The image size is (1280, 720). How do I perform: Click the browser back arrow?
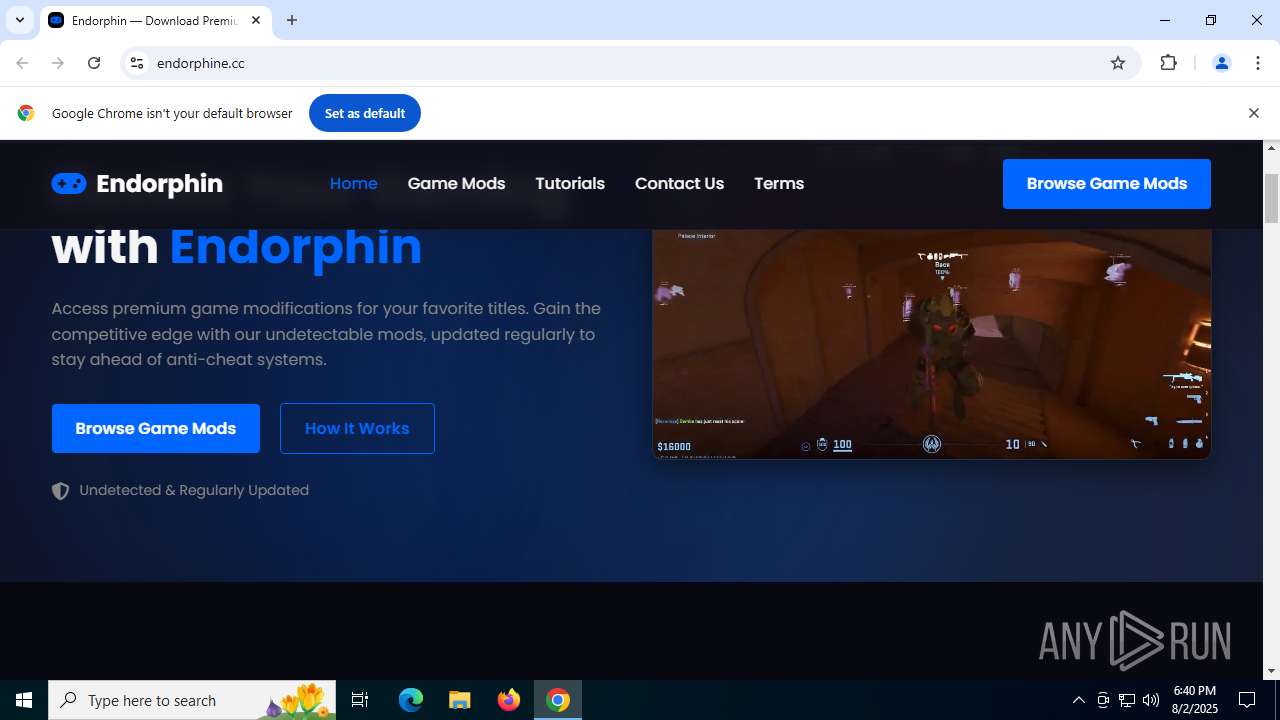pos(22,63)
